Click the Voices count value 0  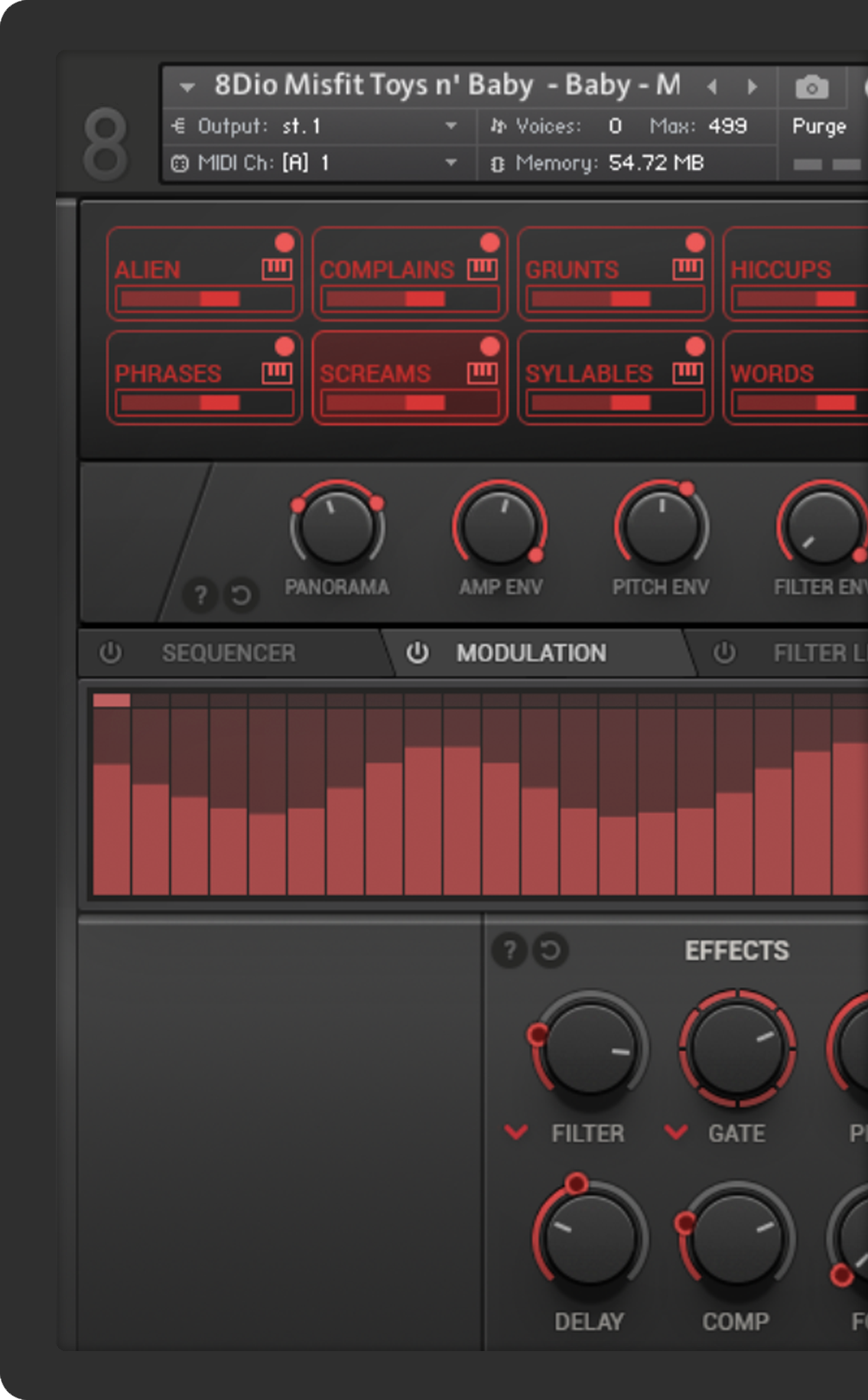point(615,125)
